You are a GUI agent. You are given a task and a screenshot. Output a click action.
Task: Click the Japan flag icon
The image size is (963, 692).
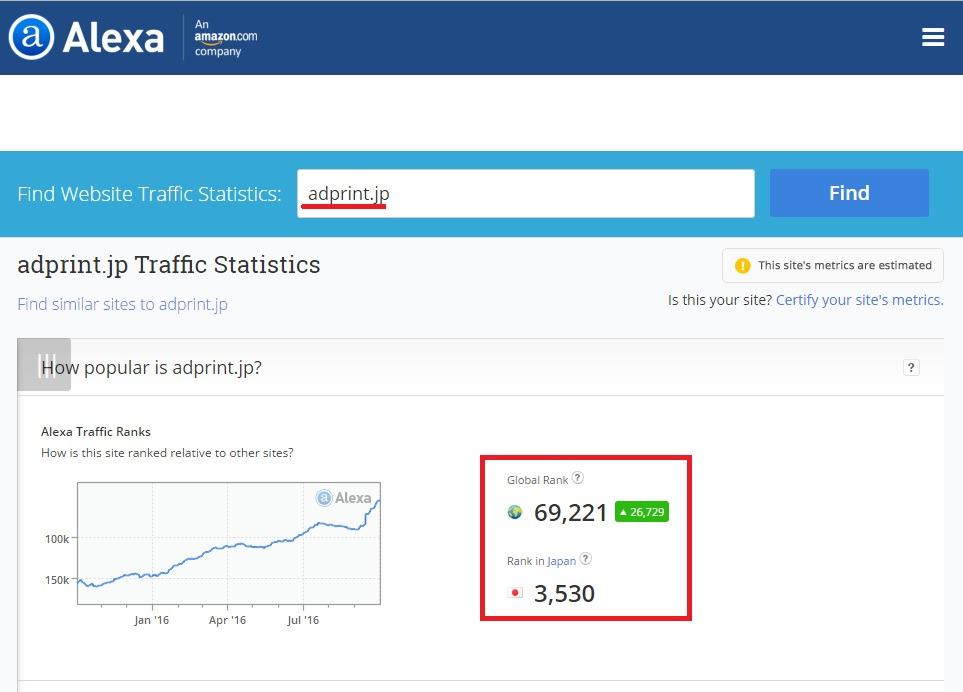(515, 593)
